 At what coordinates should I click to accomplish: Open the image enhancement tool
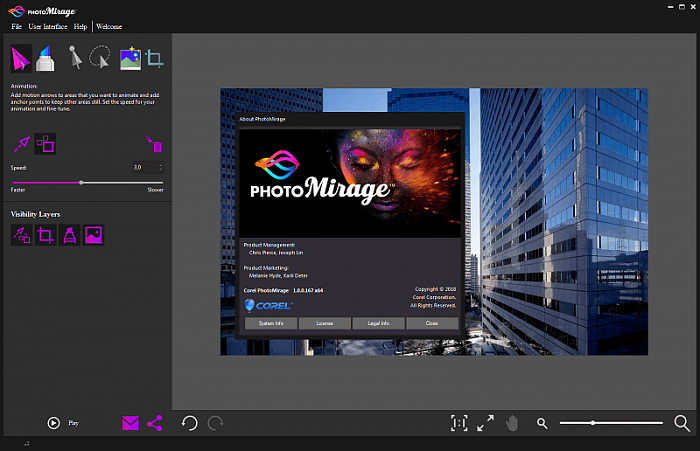[x=130, y=58]
